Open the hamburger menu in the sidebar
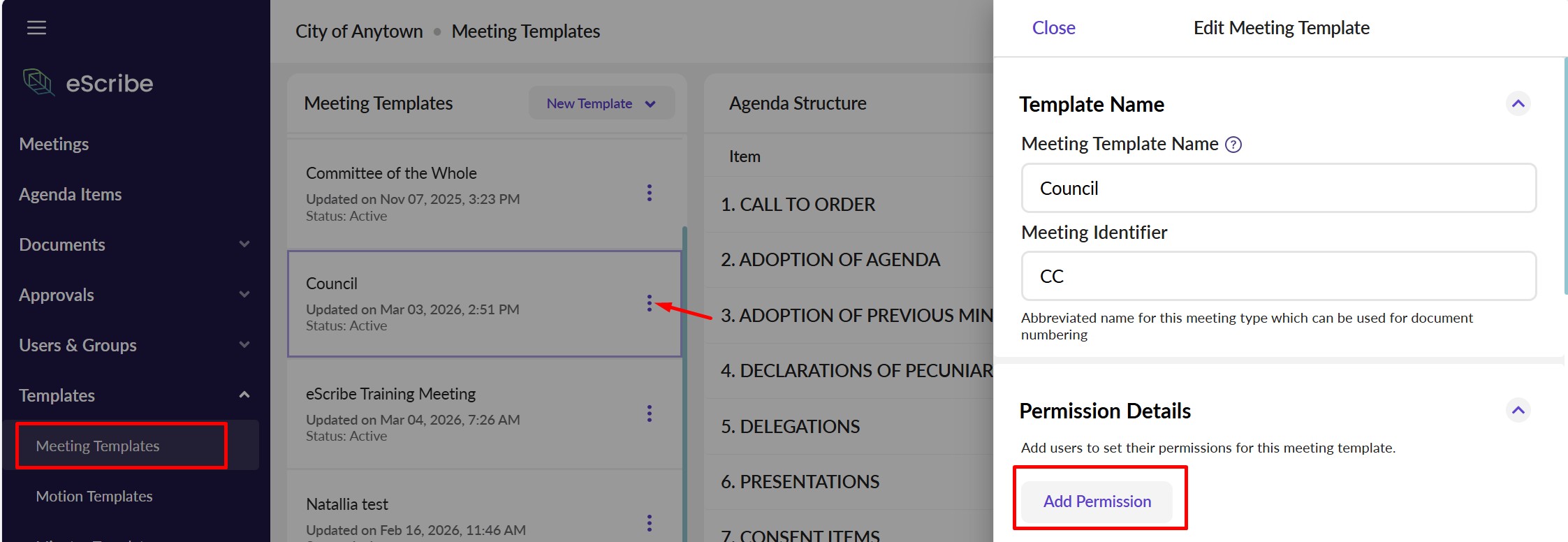This screenshot has height=542, width=1568. (36, 28)
